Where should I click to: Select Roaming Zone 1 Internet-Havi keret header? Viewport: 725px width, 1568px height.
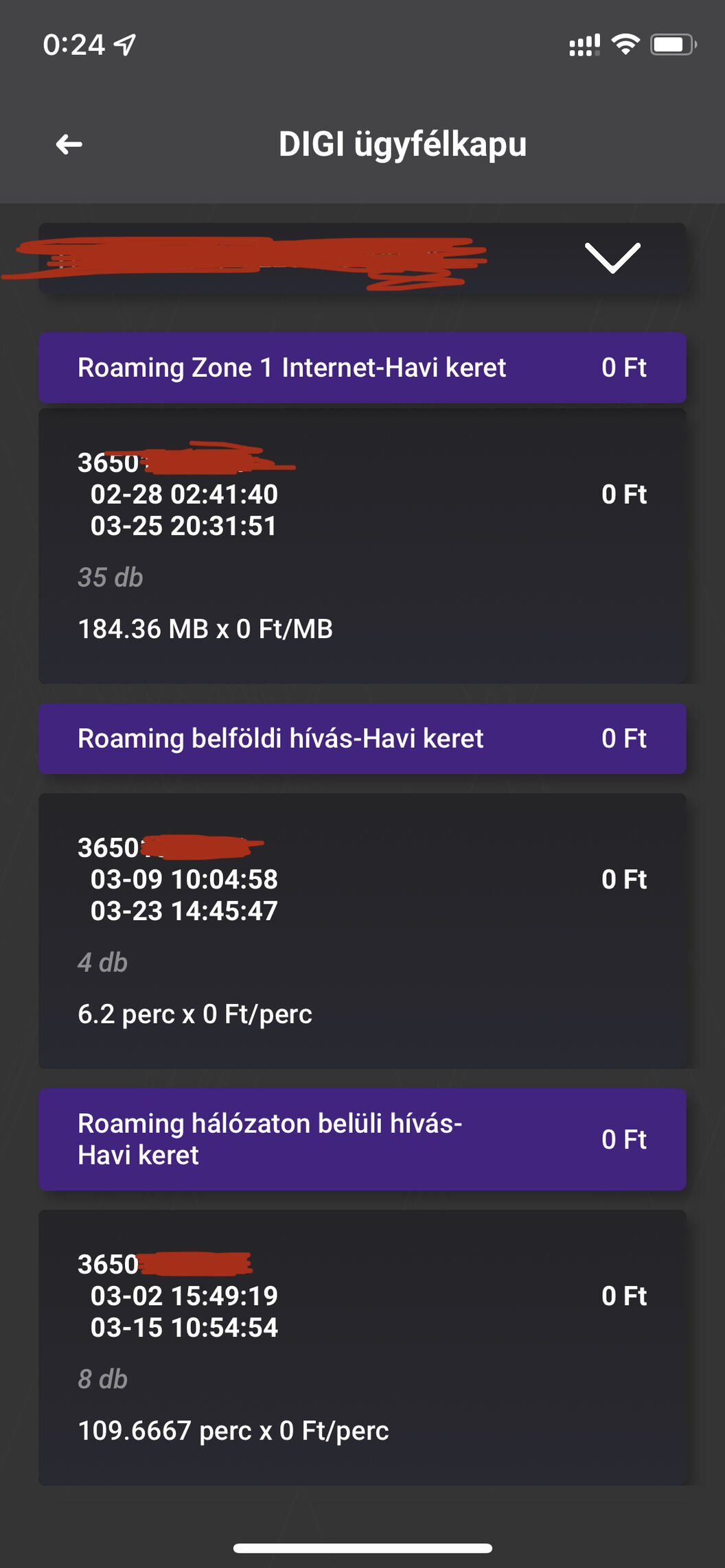(362, 368)
